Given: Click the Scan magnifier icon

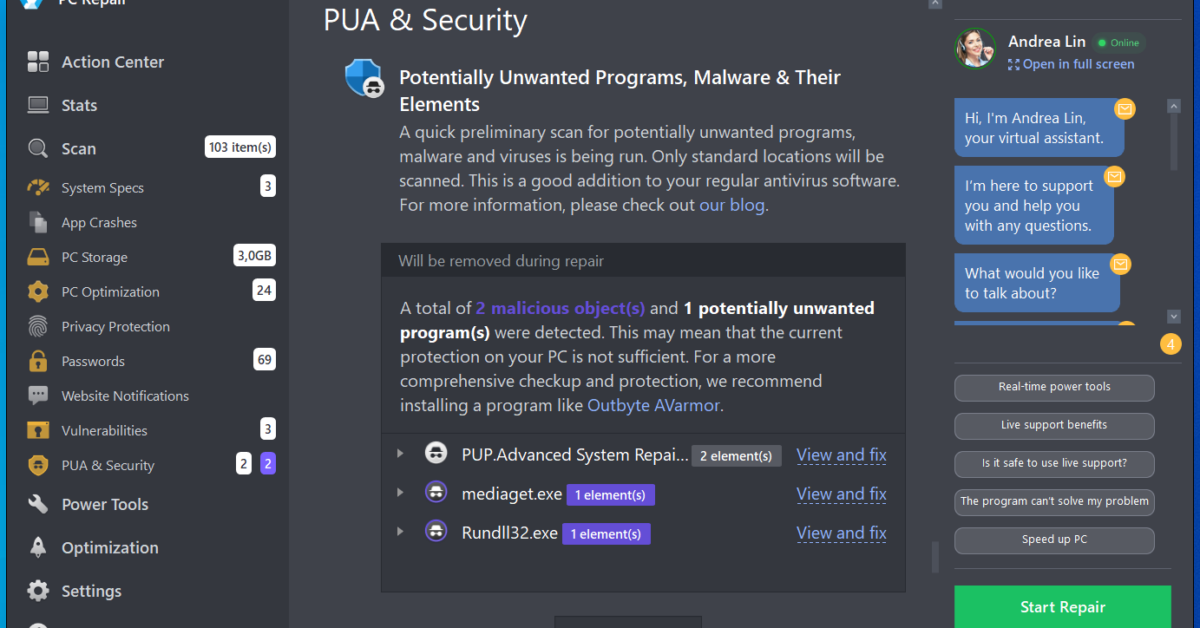Looking at the screenshot, I should click(38, 149).
